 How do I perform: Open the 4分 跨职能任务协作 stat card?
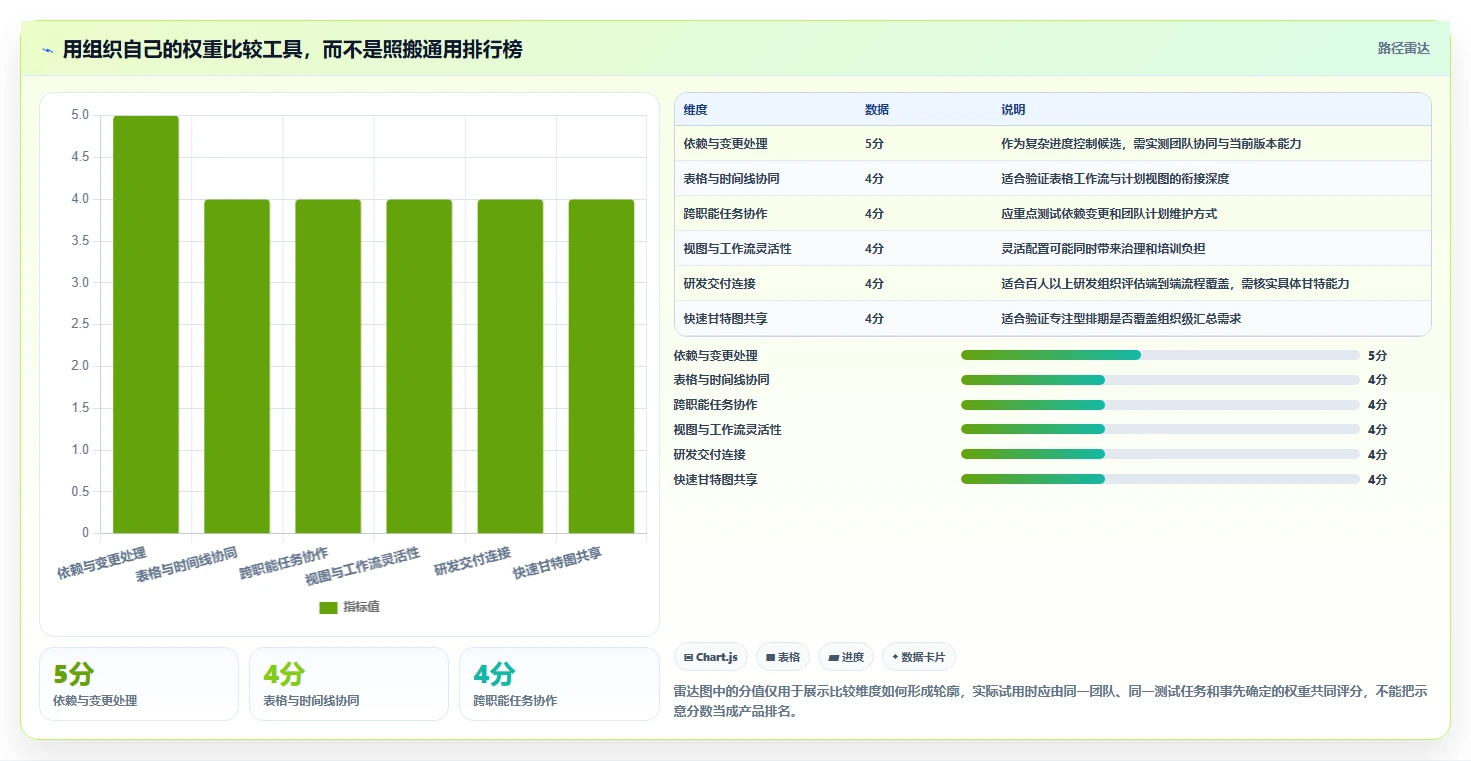pos(559,684)
